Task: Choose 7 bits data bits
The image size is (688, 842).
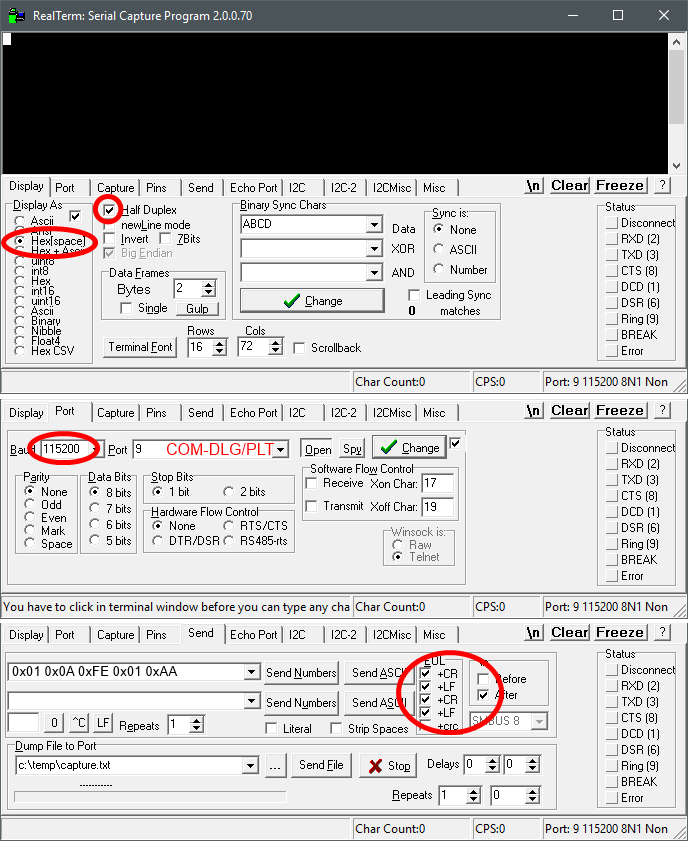Action: [95, 508]
